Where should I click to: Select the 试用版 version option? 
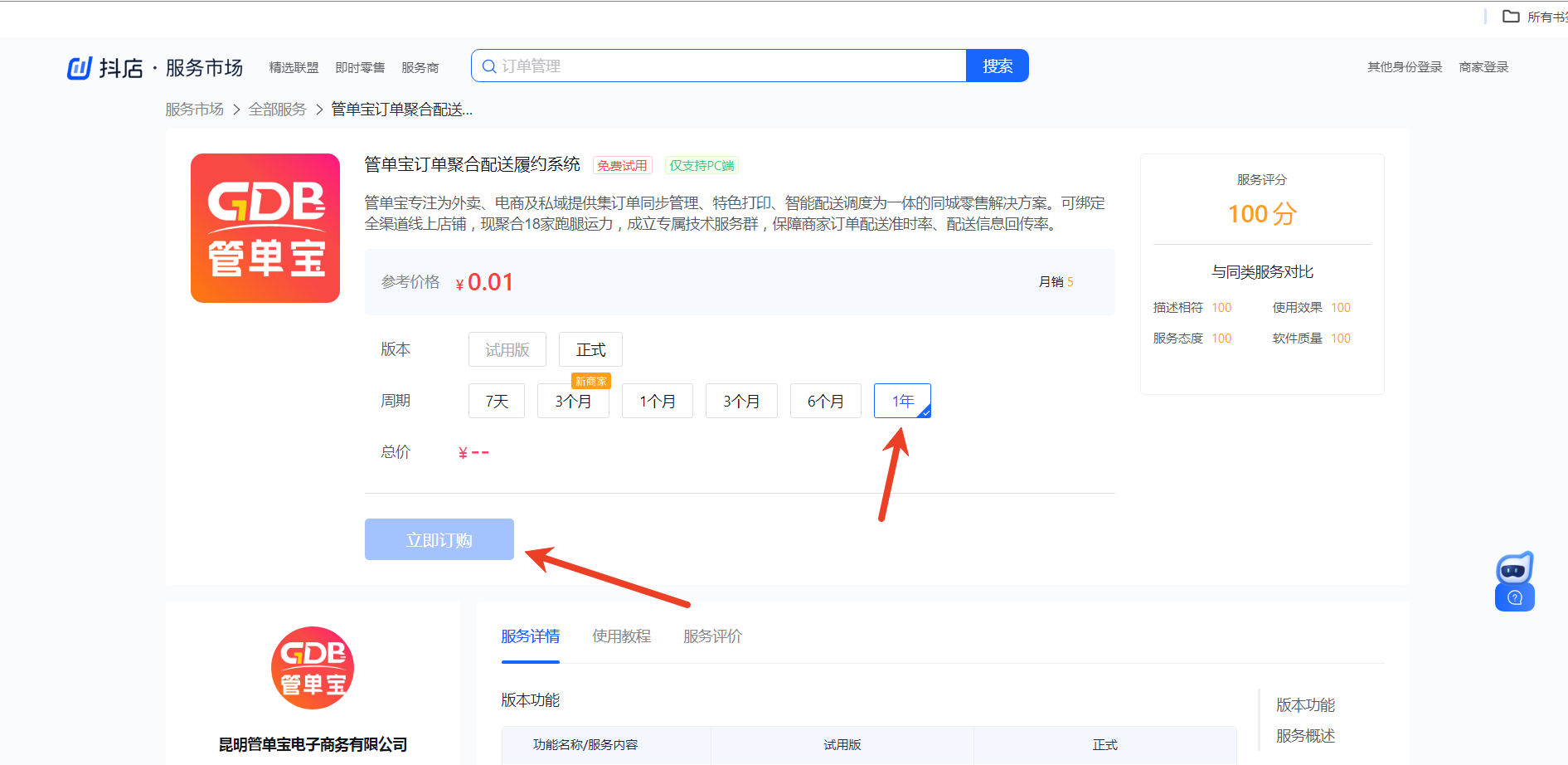pyautogui.click(x=507, y=350)
